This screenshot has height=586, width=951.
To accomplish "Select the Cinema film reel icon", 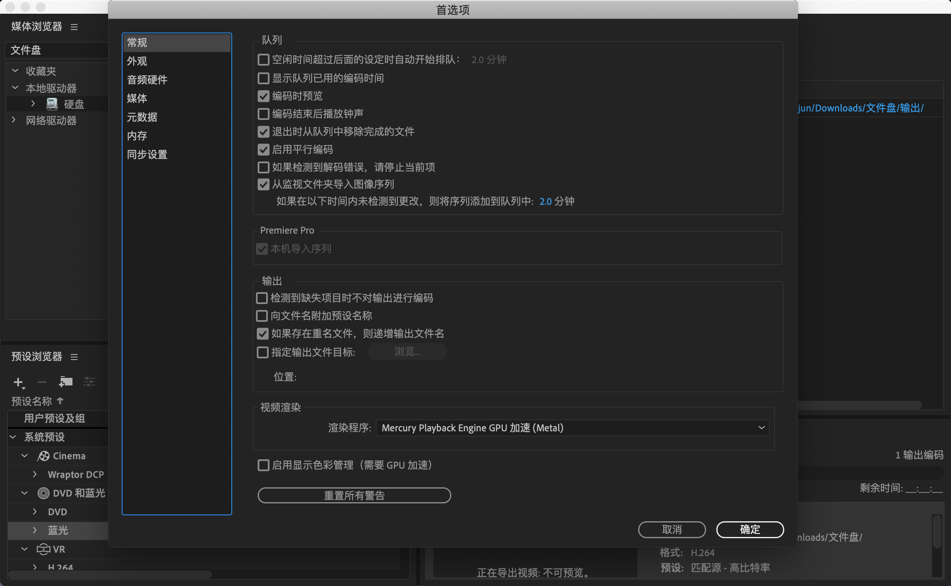I will pos(43,456).
